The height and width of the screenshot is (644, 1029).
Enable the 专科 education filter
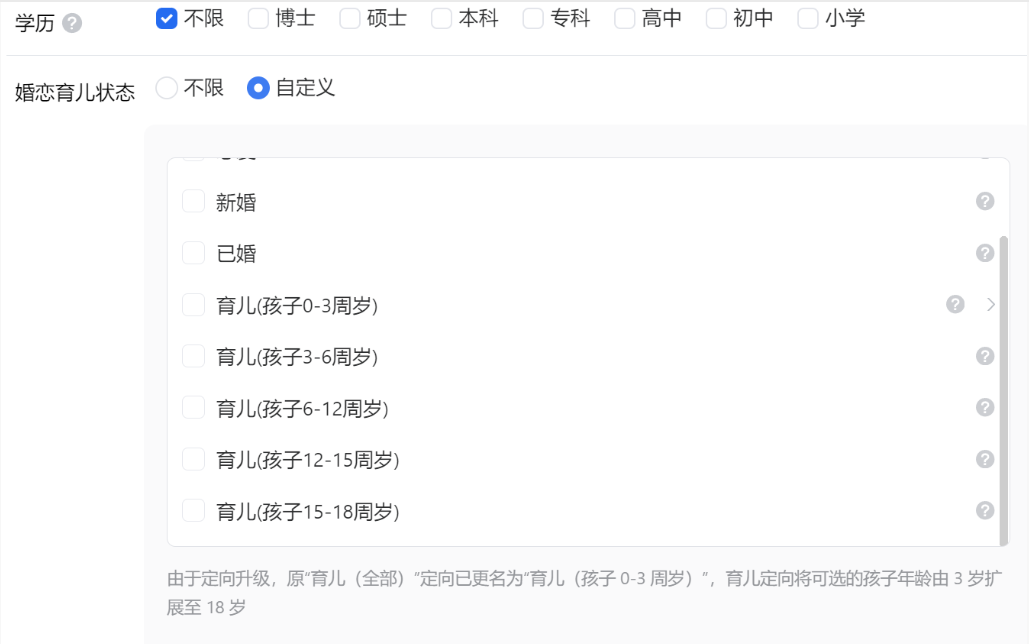click(530, 17)
